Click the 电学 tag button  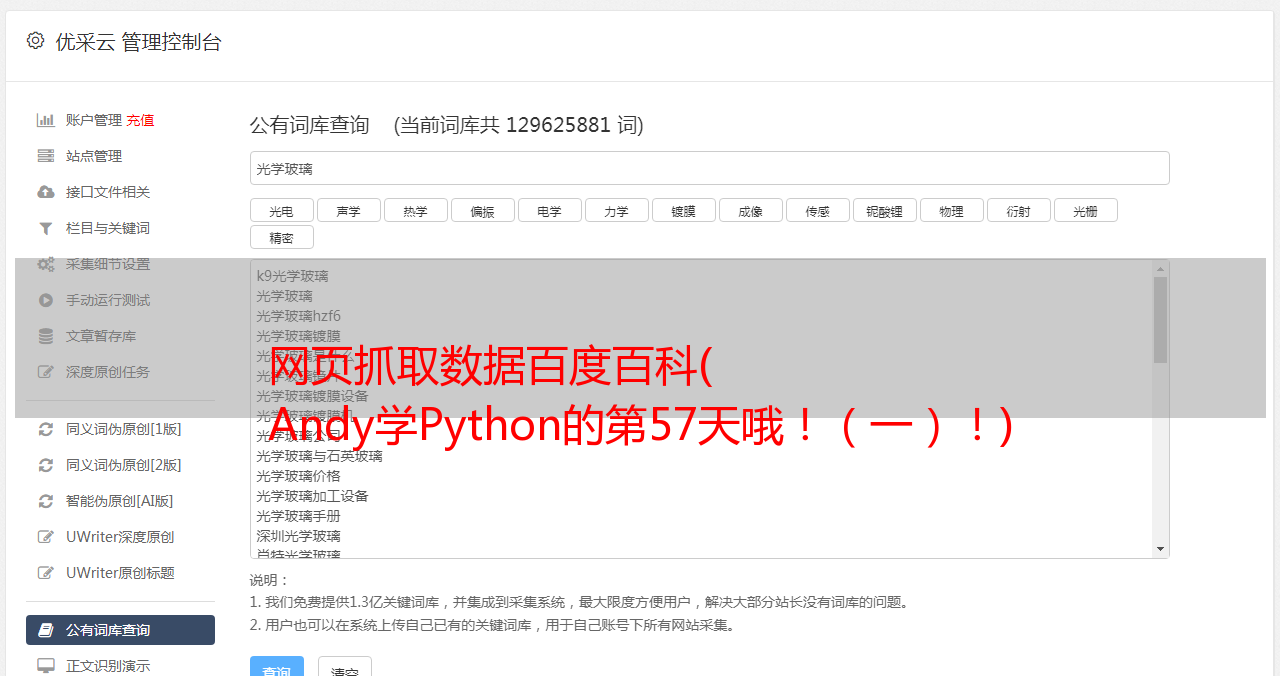pos(550,210)
